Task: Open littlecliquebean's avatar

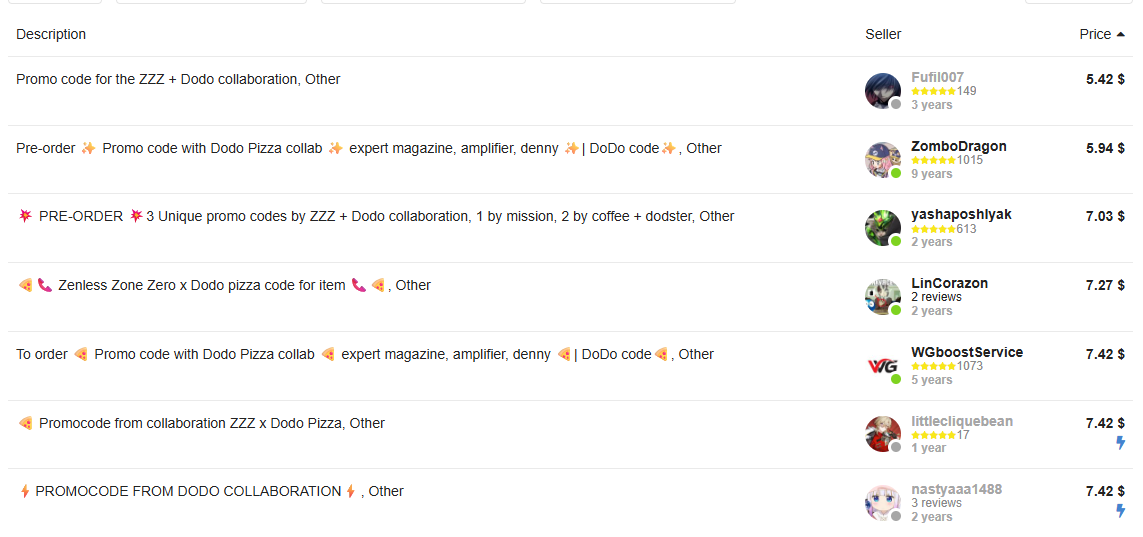Action: pos(883,434)
